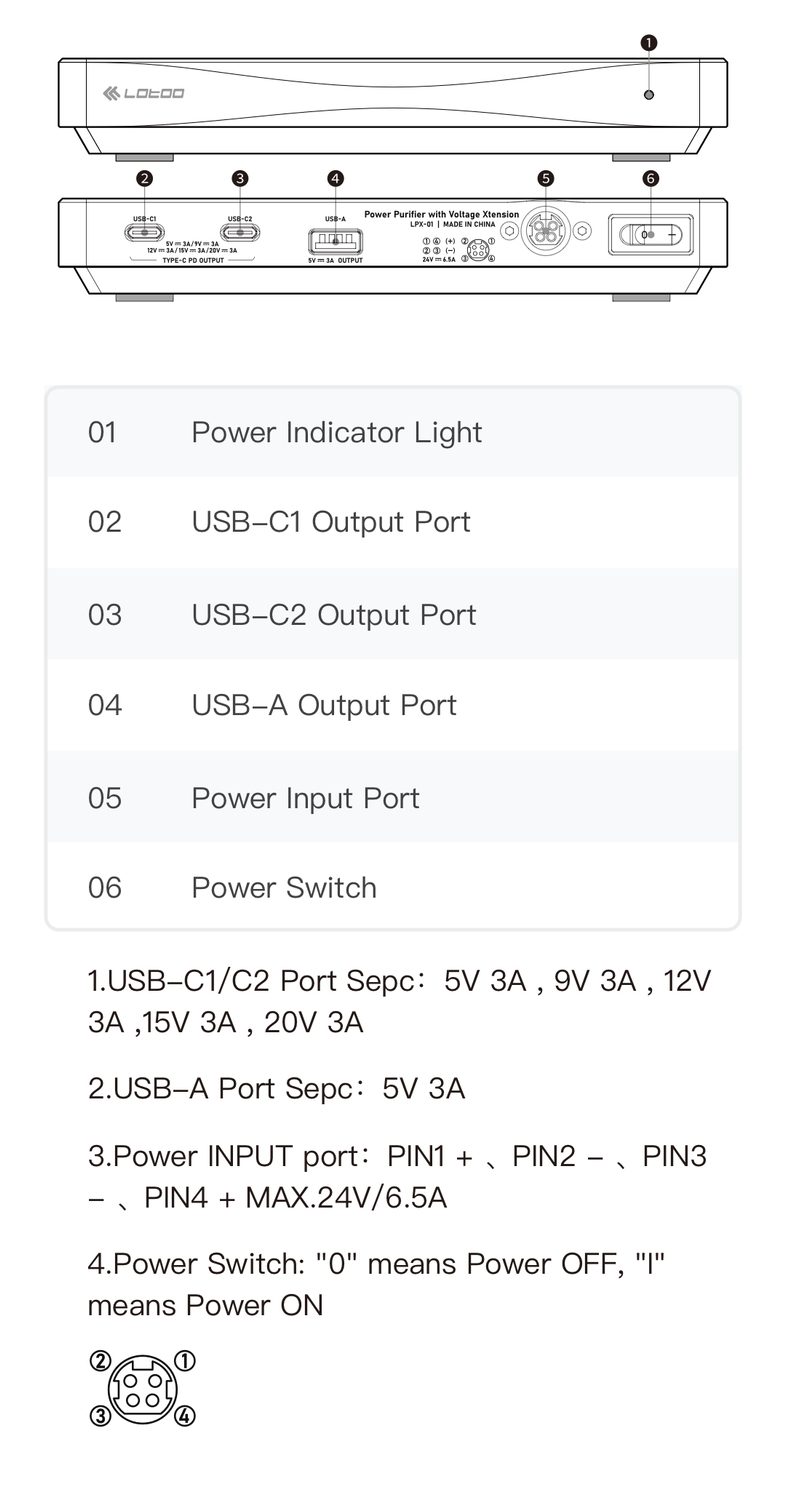Select the "Power Indicator Light" table row
The height and width of the screenshot is (1500, 786).
click(392, 432)
